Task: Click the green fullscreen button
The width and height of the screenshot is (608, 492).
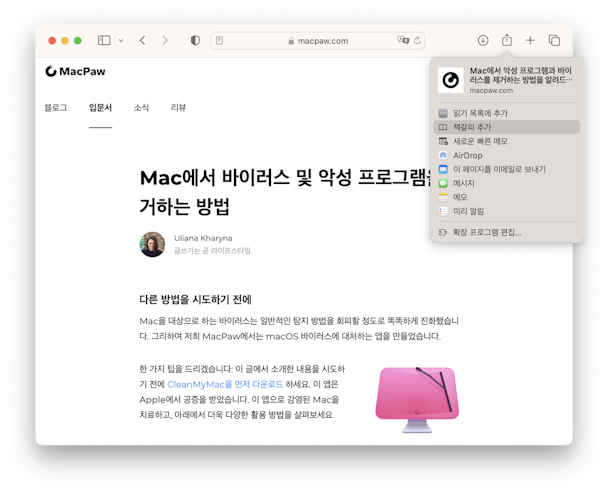Action: (x=78, y=41)
